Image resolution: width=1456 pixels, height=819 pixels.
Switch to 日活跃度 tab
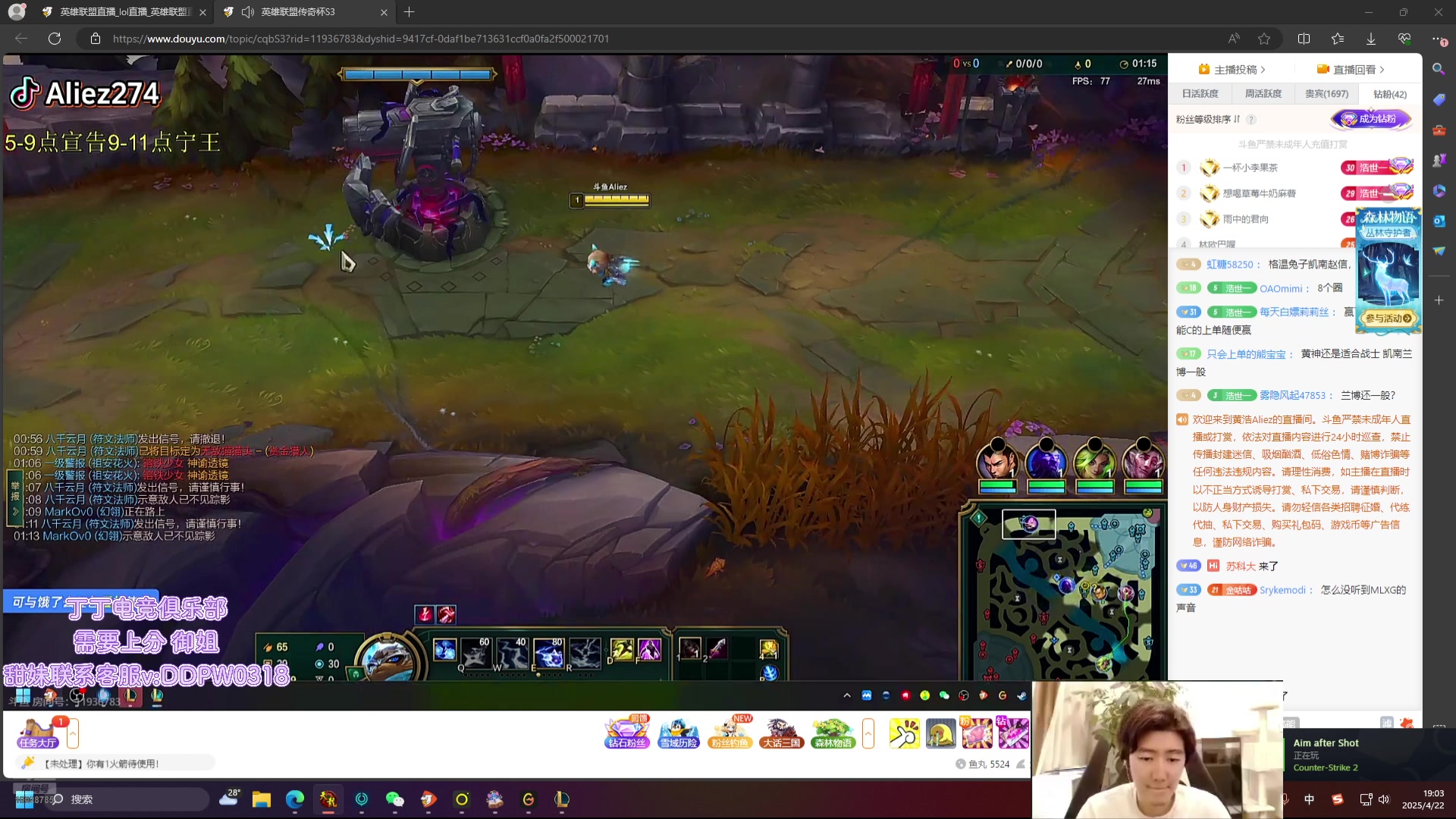1200,94
